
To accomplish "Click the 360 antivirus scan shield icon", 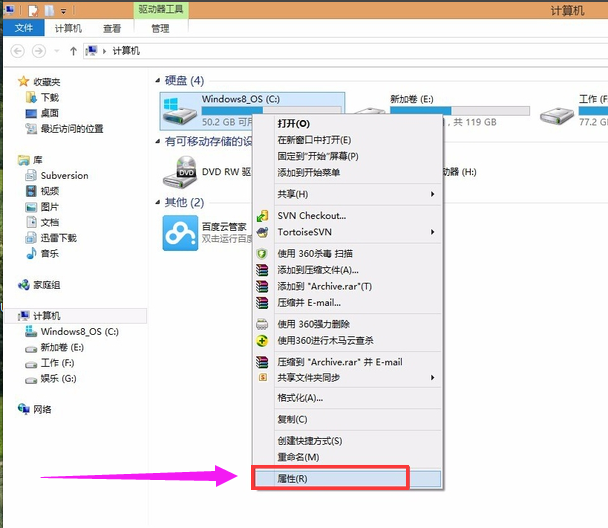I will 263,254.
